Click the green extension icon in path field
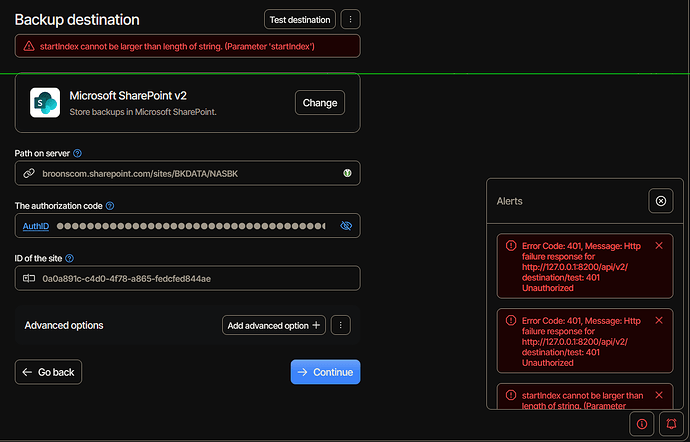This screenshot has width=690, height=442. [346, 173]
